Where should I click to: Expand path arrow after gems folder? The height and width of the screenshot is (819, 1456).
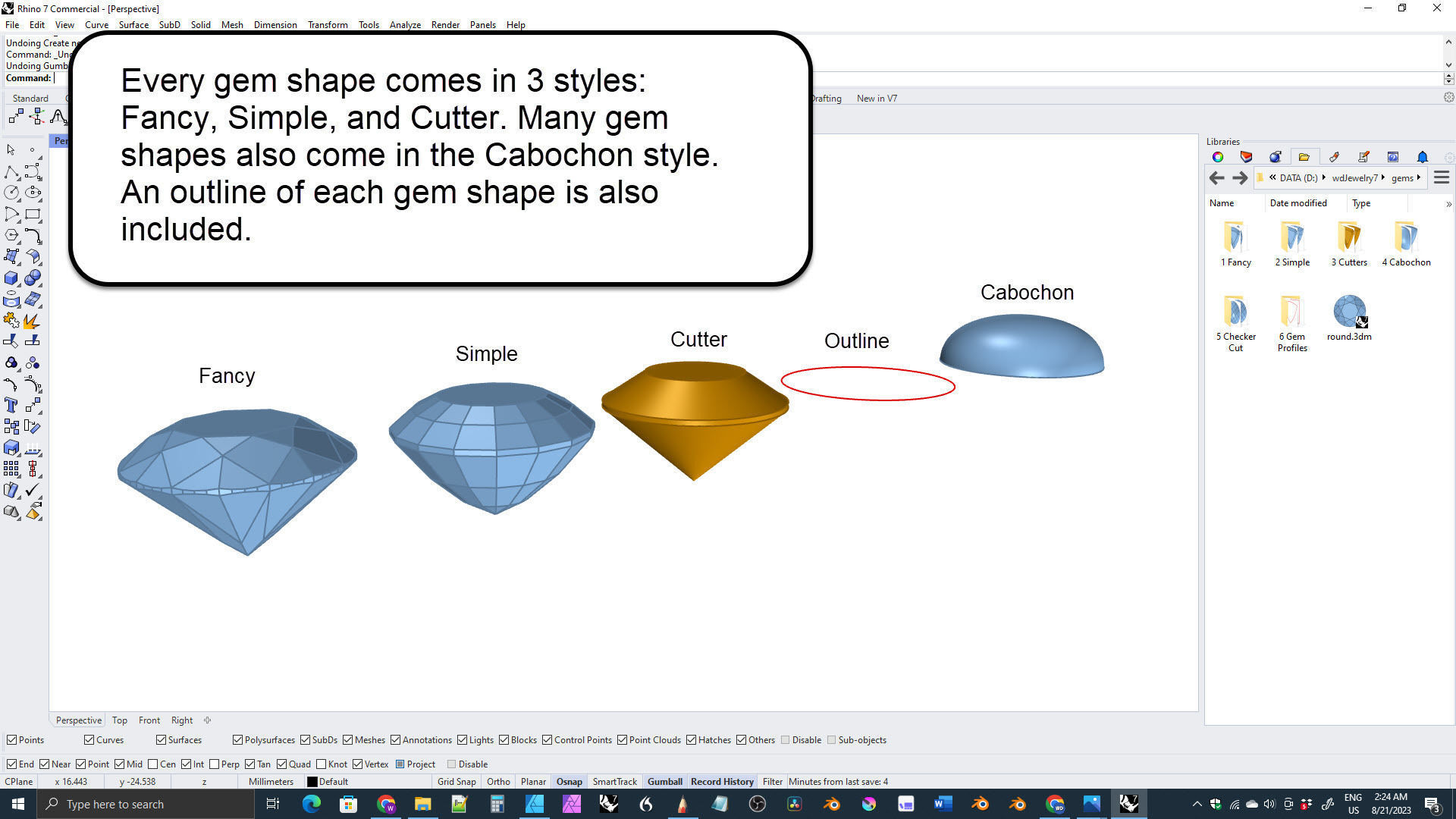1418,178
